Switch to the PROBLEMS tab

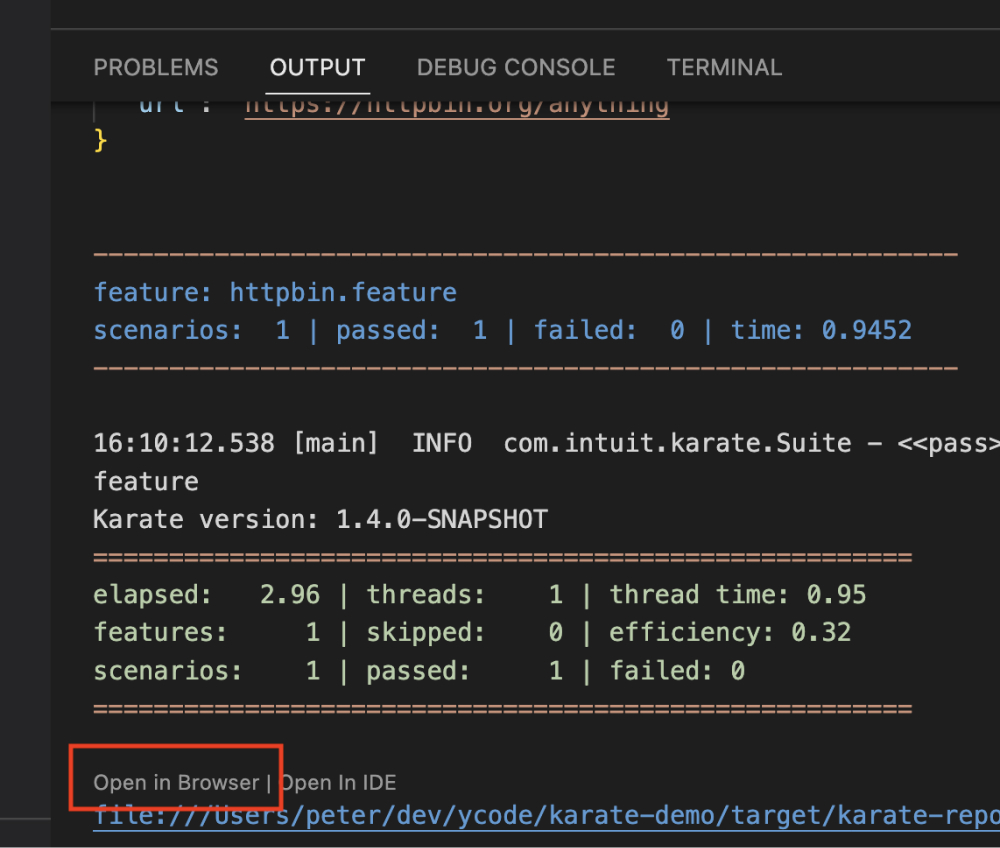point(156,68)
